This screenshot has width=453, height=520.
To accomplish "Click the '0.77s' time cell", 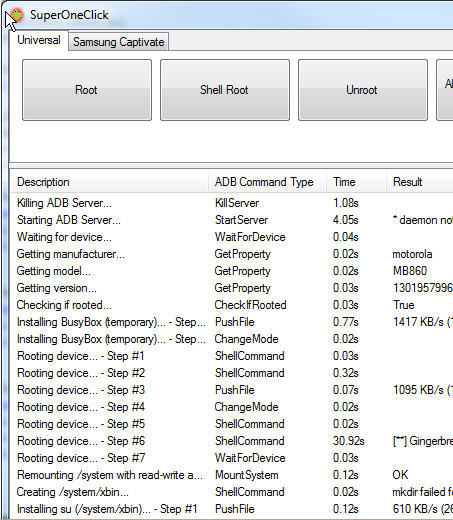I will [x=346, y=322].
